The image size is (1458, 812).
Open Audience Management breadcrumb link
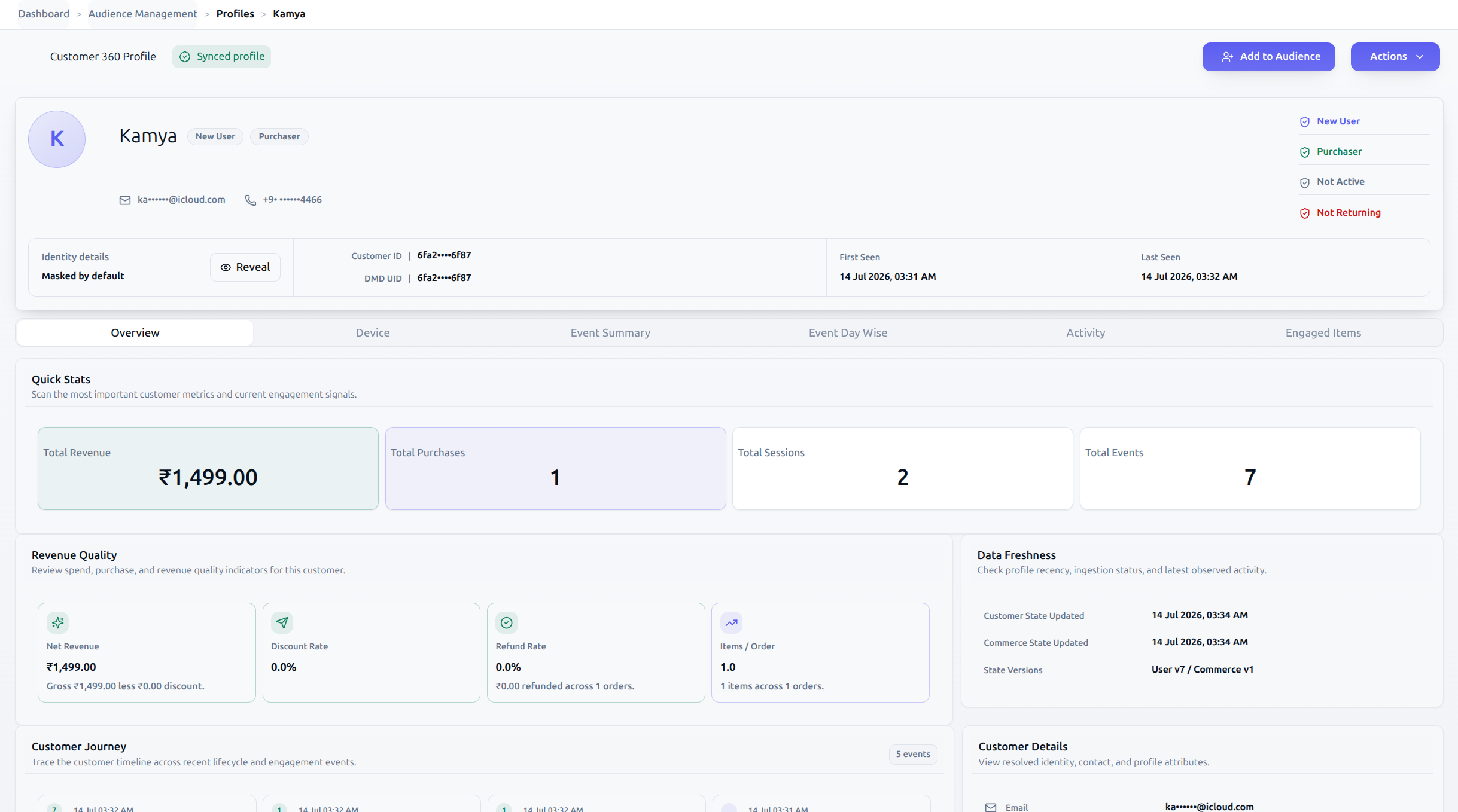[142, 14]
